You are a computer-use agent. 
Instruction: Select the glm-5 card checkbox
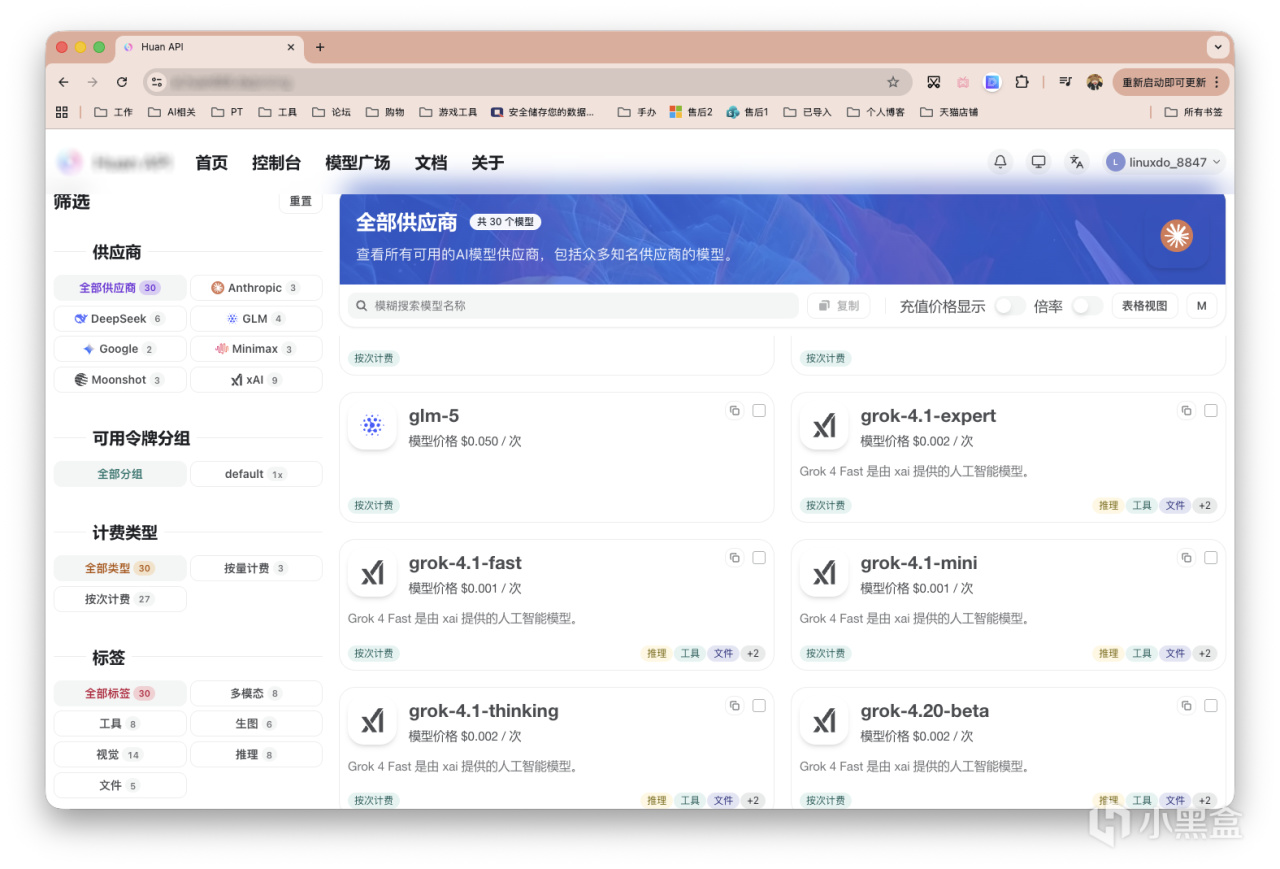tap(759, 410)
